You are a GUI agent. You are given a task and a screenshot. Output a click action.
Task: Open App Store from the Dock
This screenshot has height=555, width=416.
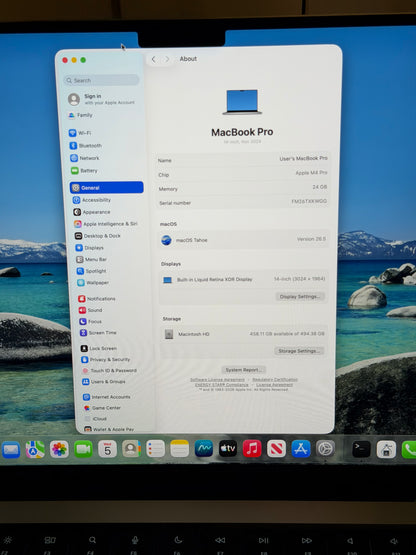coord(301,449)
